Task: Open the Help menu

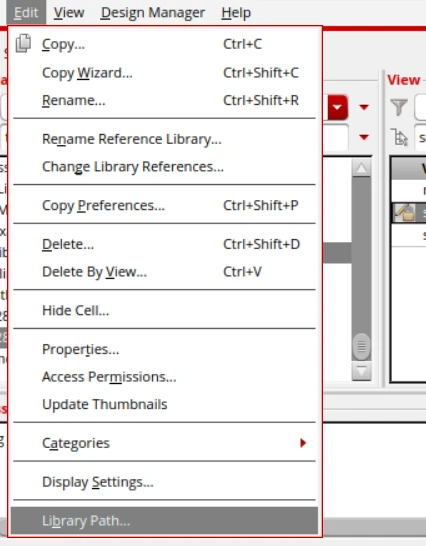Action: click(x=236, y=13)
